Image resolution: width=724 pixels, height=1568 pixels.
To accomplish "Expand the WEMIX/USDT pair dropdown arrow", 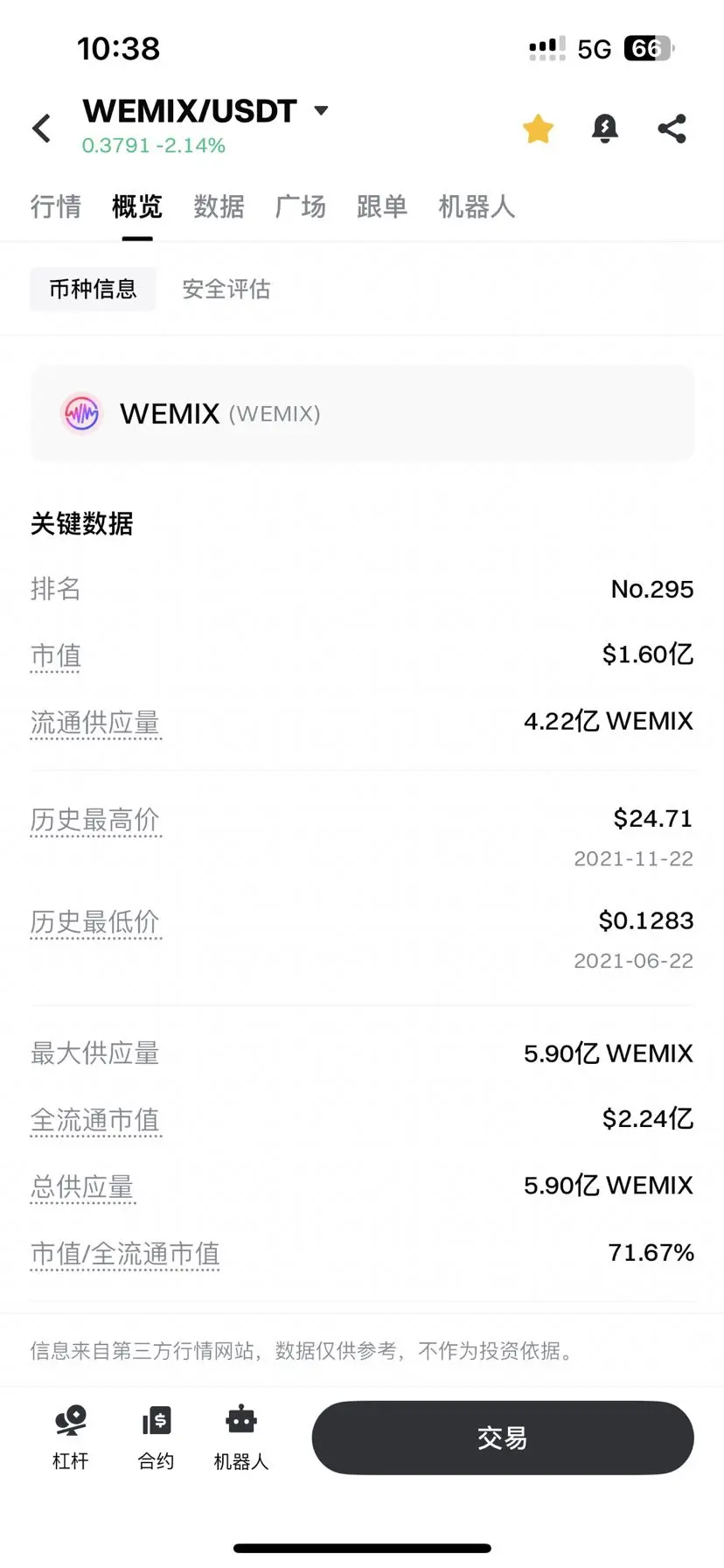I will pos(321,110).
